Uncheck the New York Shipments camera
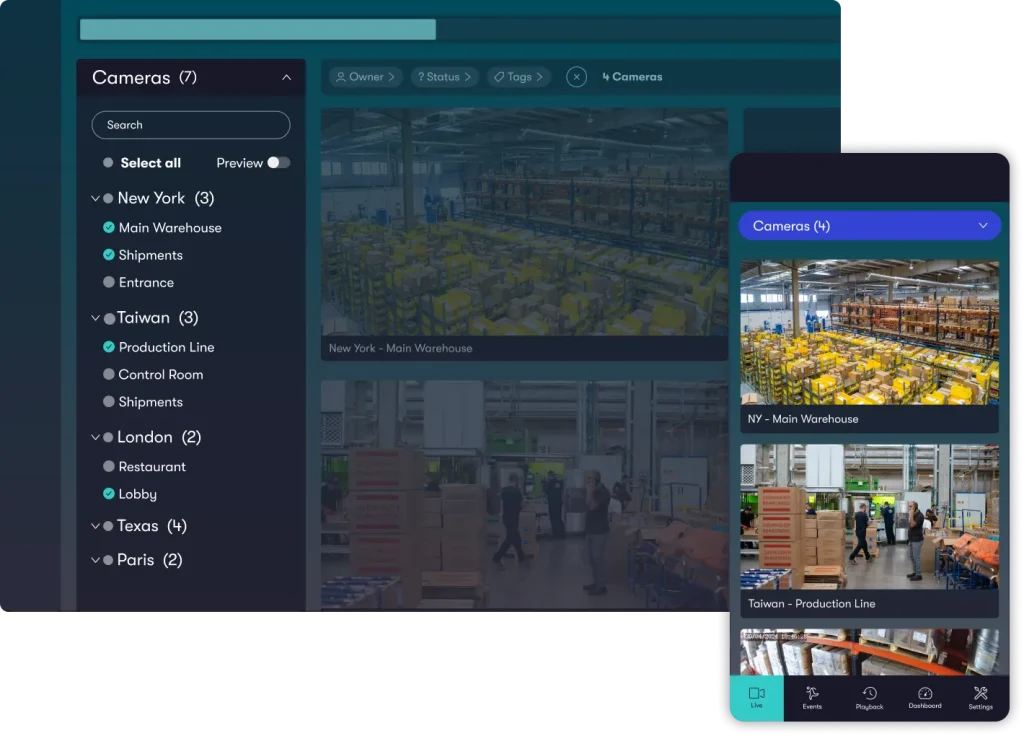Screen dimensions: 1024x736 pyautogui.click(x=108, y=255)
